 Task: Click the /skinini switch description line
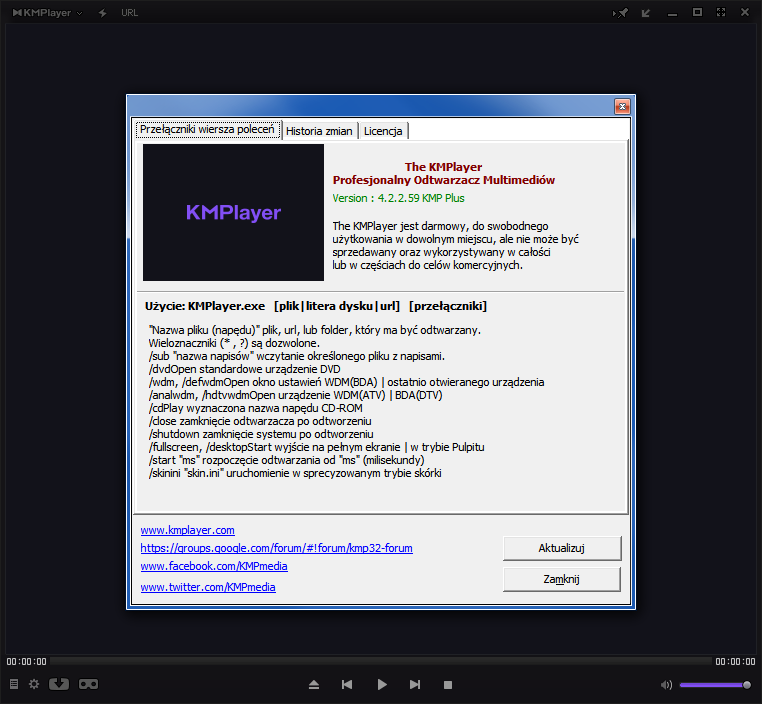(x=295, y=473)
